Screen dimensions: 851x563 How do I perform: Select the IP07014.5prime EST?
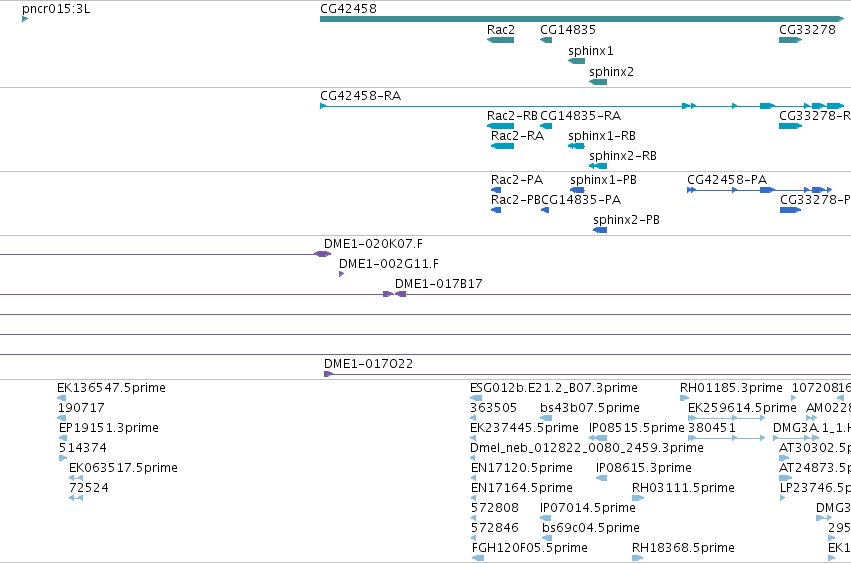tap(545, 518)
